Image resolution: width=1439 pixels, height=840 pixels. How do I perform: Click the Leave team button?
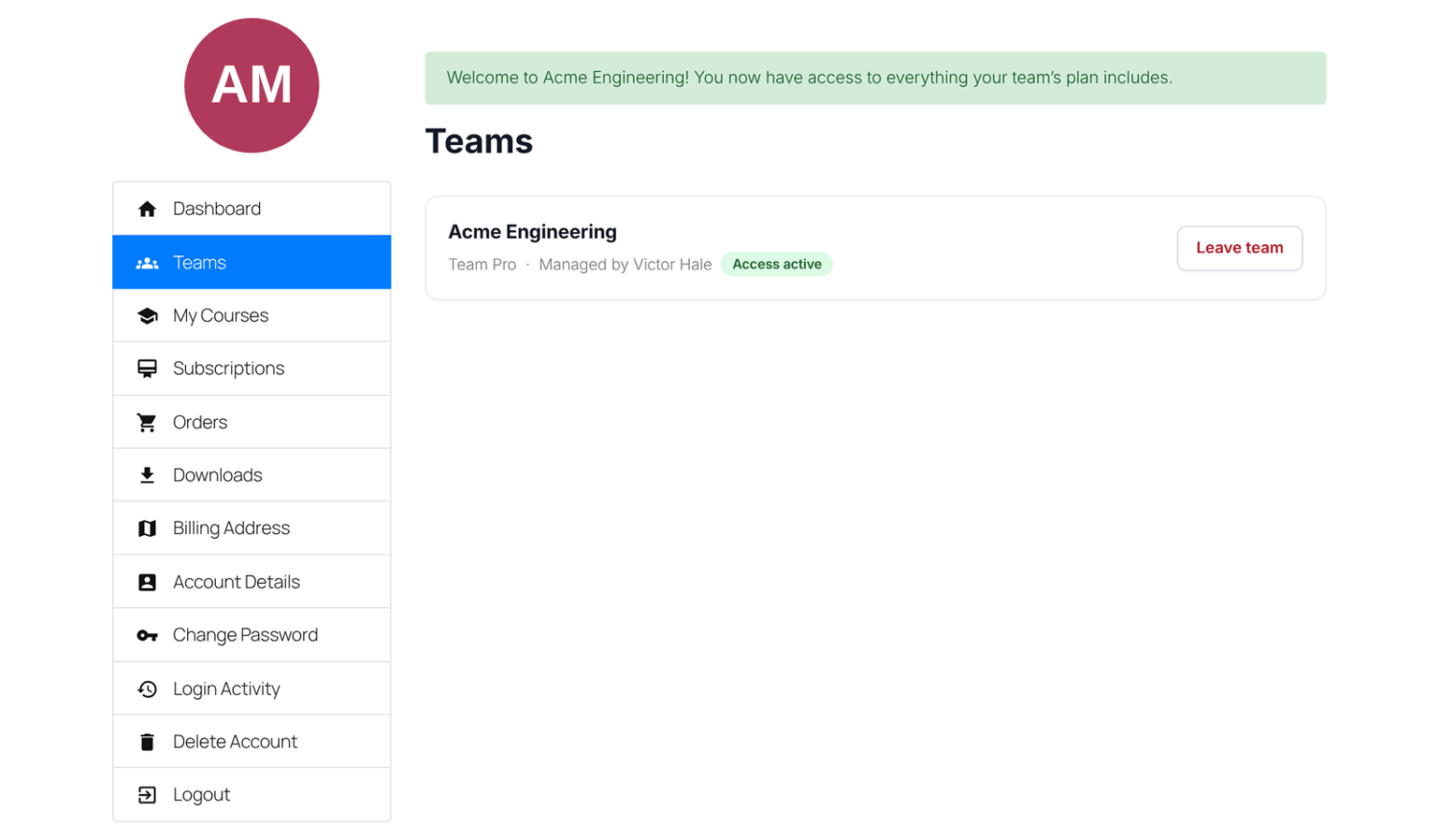click(x=1239, y=248)
